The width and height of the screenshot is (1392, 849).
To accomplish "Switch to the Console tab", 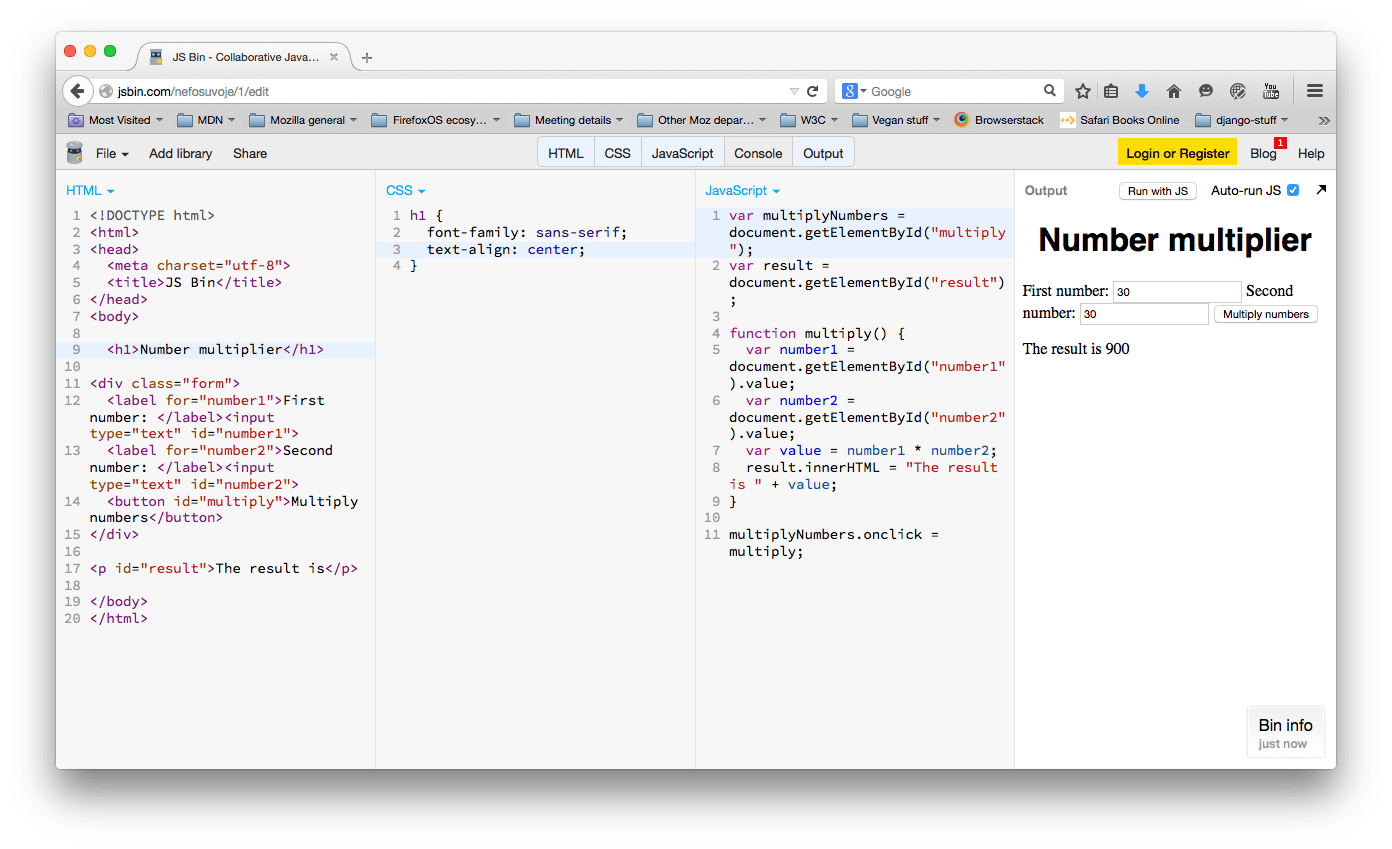I will pos(757,152).
